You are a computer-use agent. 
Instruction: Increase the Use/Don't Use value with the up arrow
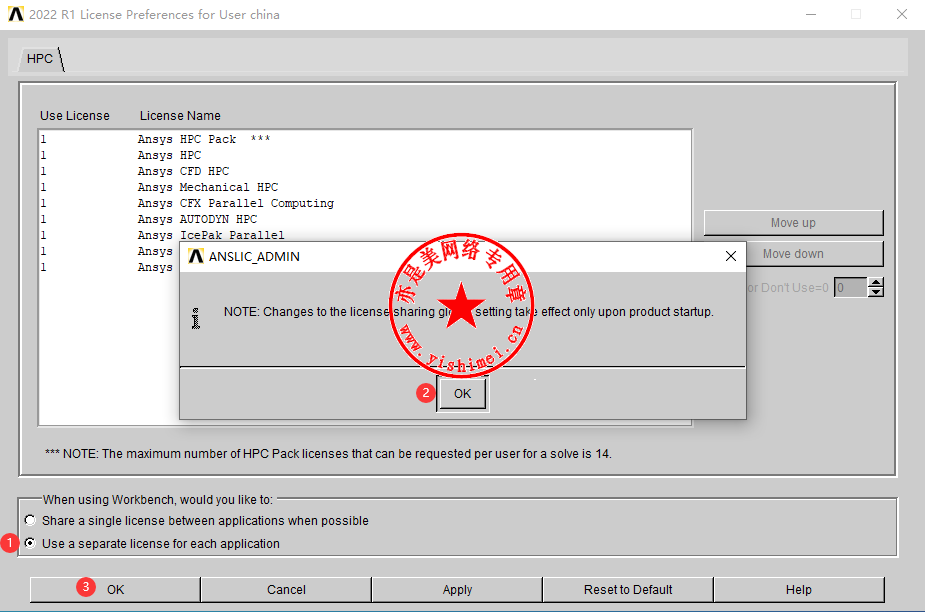876,283
